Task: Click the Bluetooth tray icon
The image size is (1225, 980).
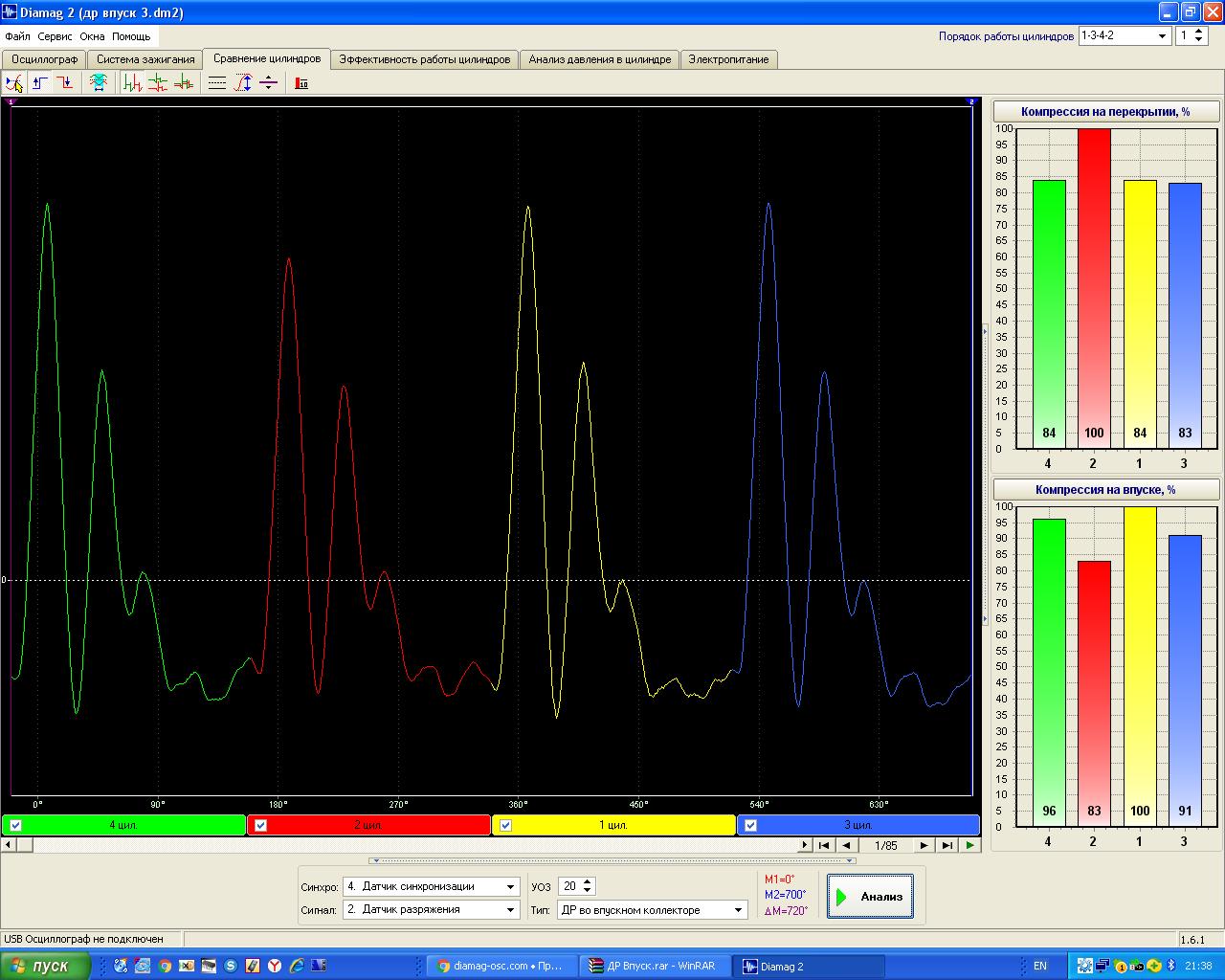Action: [x=1169, y=966]
